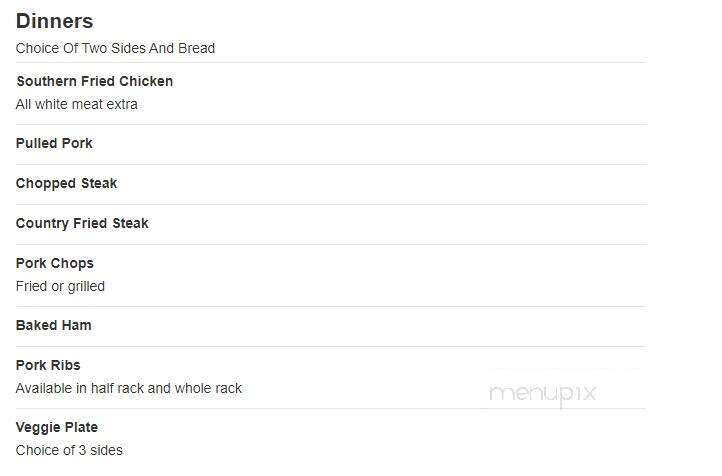The width and height of the screenshot is (722, 476).
Task: Click the Pork Chops menu item
Action: coord(55,264)
